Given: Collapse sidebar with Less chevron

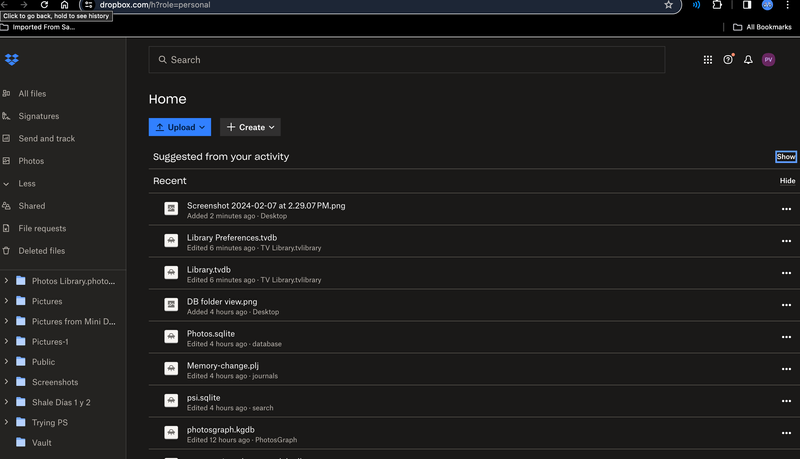Looking at the screenshot, I should [x=6, y=184].
